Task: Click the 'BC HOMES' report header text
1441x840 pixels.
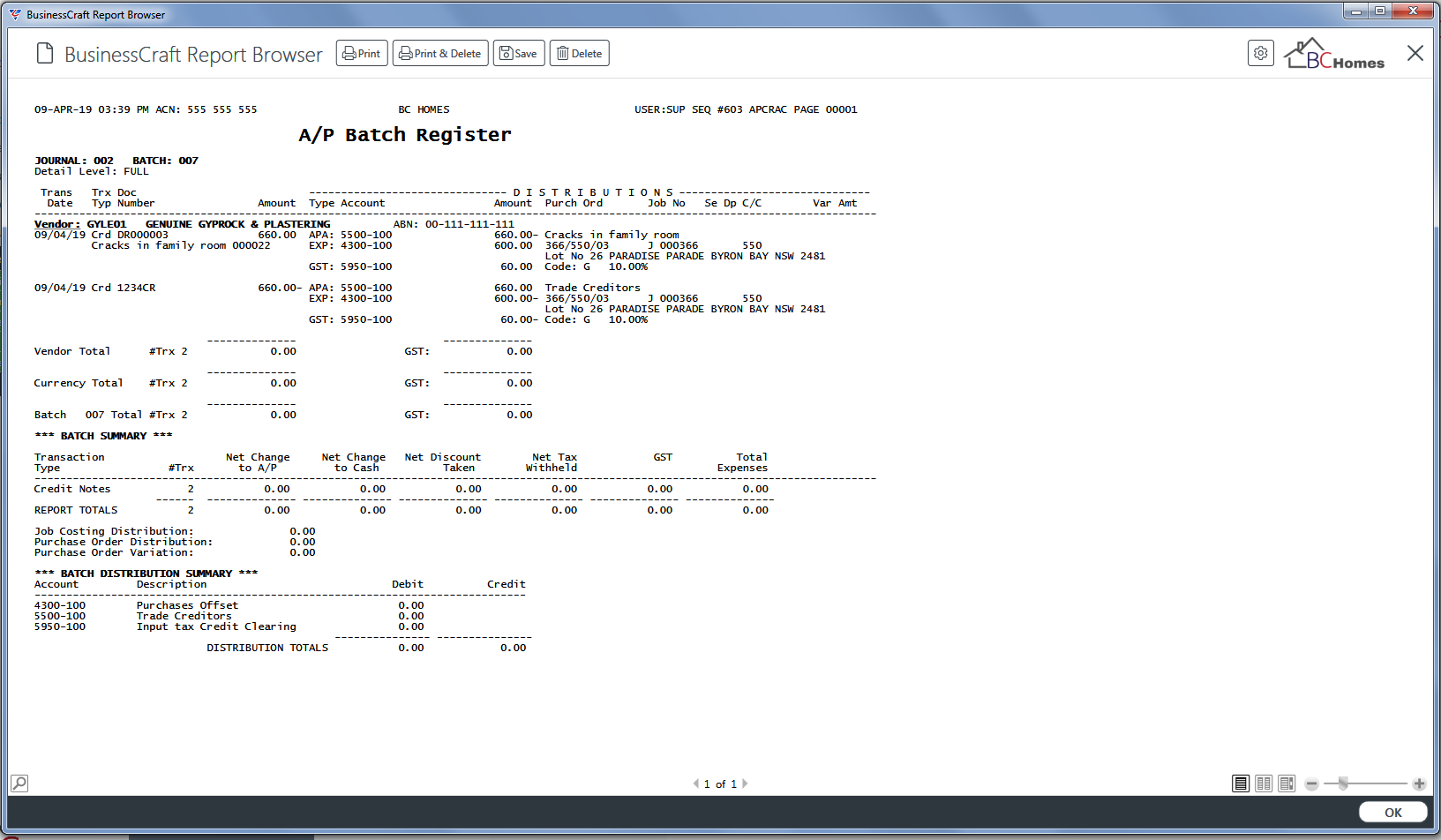Action: [424, 109]
